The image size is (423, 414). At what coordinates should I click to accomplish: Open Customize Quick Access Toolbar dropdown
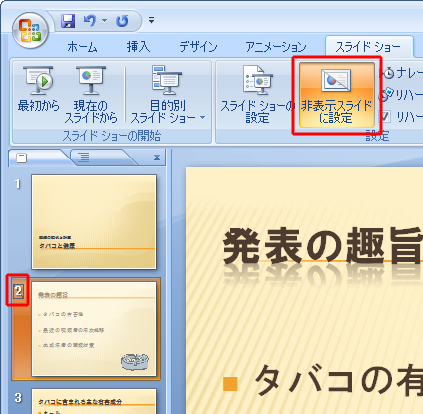151,21
